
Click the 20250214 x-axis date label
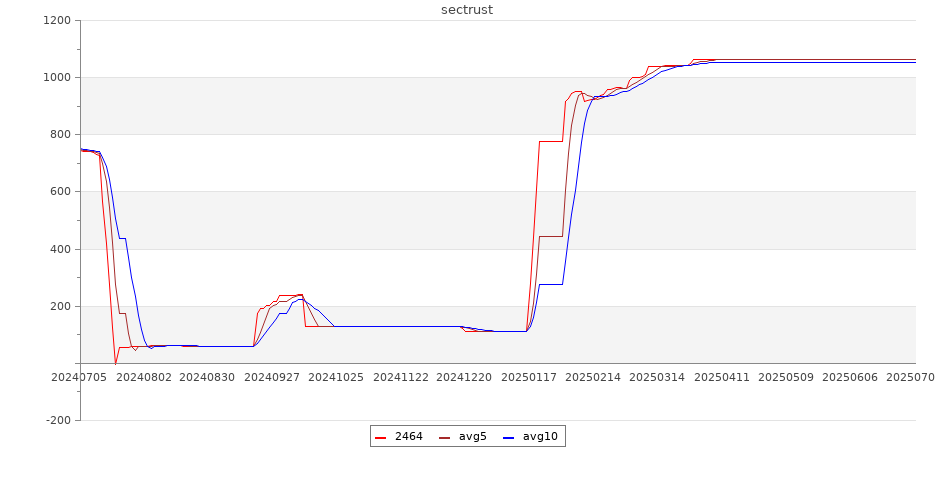tap(593, 377)
